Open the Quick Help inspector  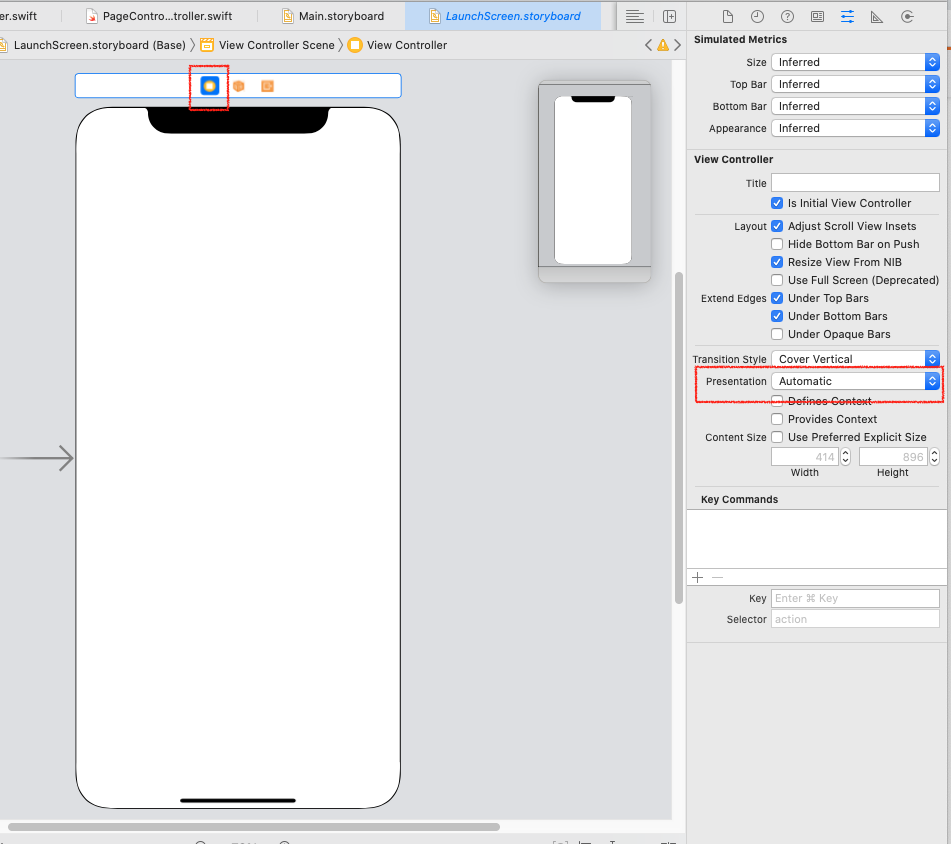[x=787, y=17]
